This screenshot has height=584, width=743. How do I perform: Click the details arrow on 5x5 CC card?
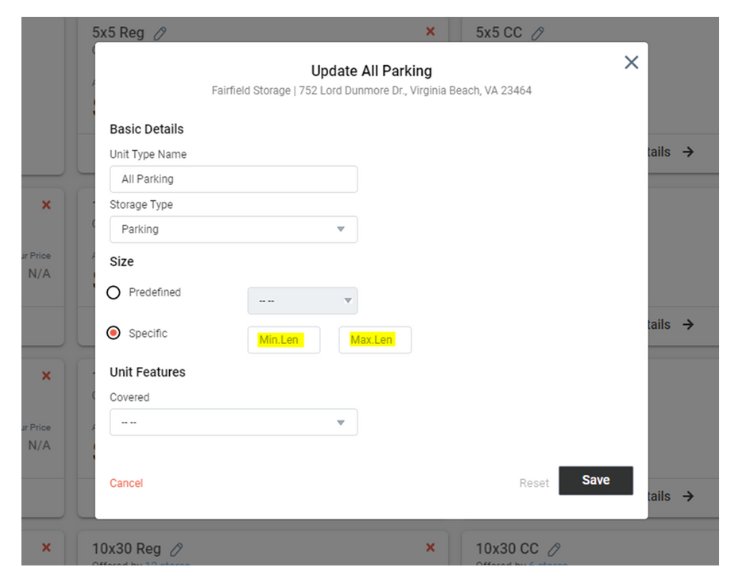(687, 152)
